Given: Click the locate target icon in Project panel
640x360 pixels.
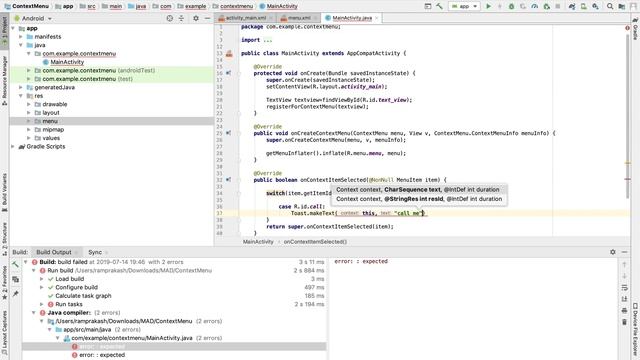Looking at the screenshot, I should coord(170,18).
